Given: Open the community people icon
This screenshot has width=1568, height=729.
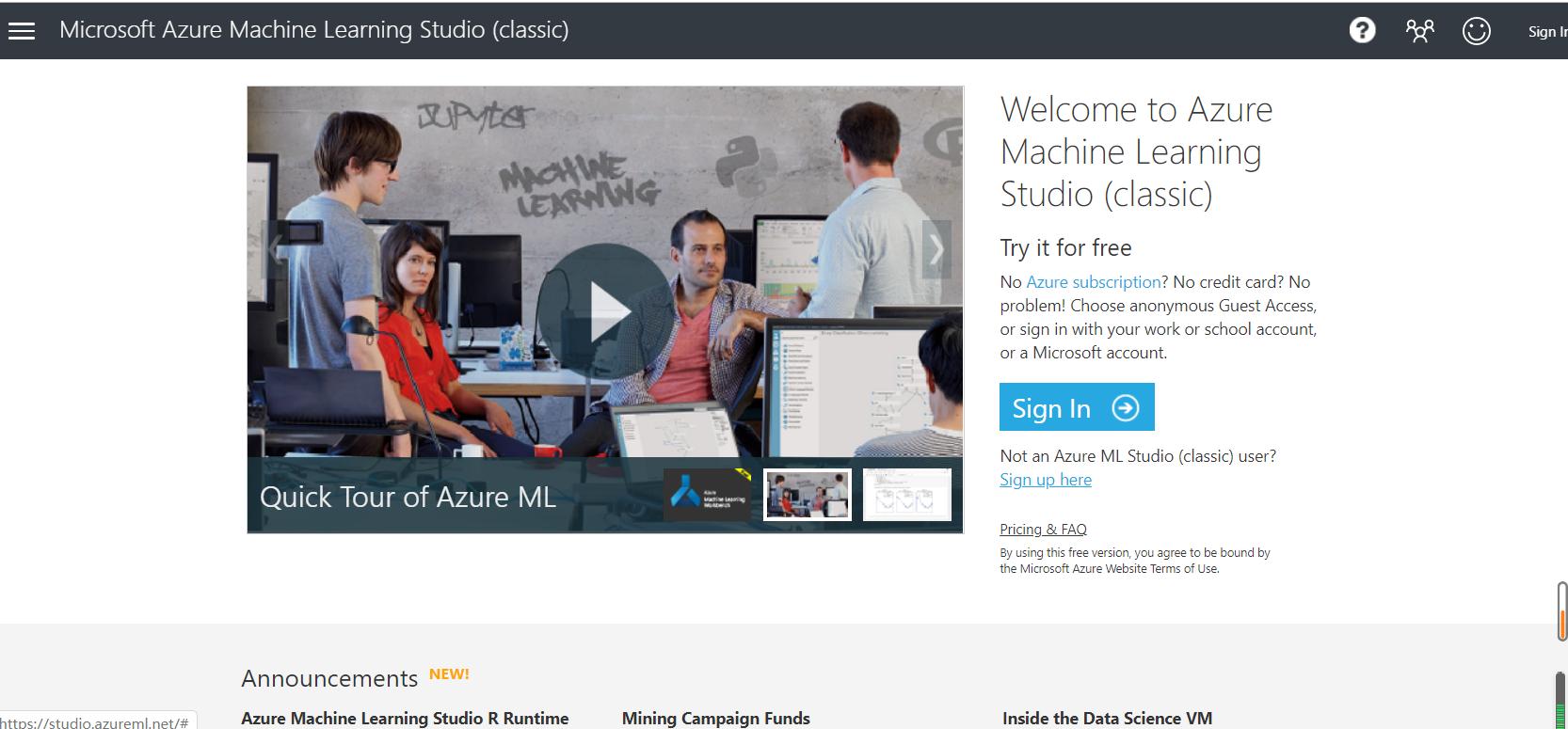Looking at the screenshot, I should point(1419,31).
